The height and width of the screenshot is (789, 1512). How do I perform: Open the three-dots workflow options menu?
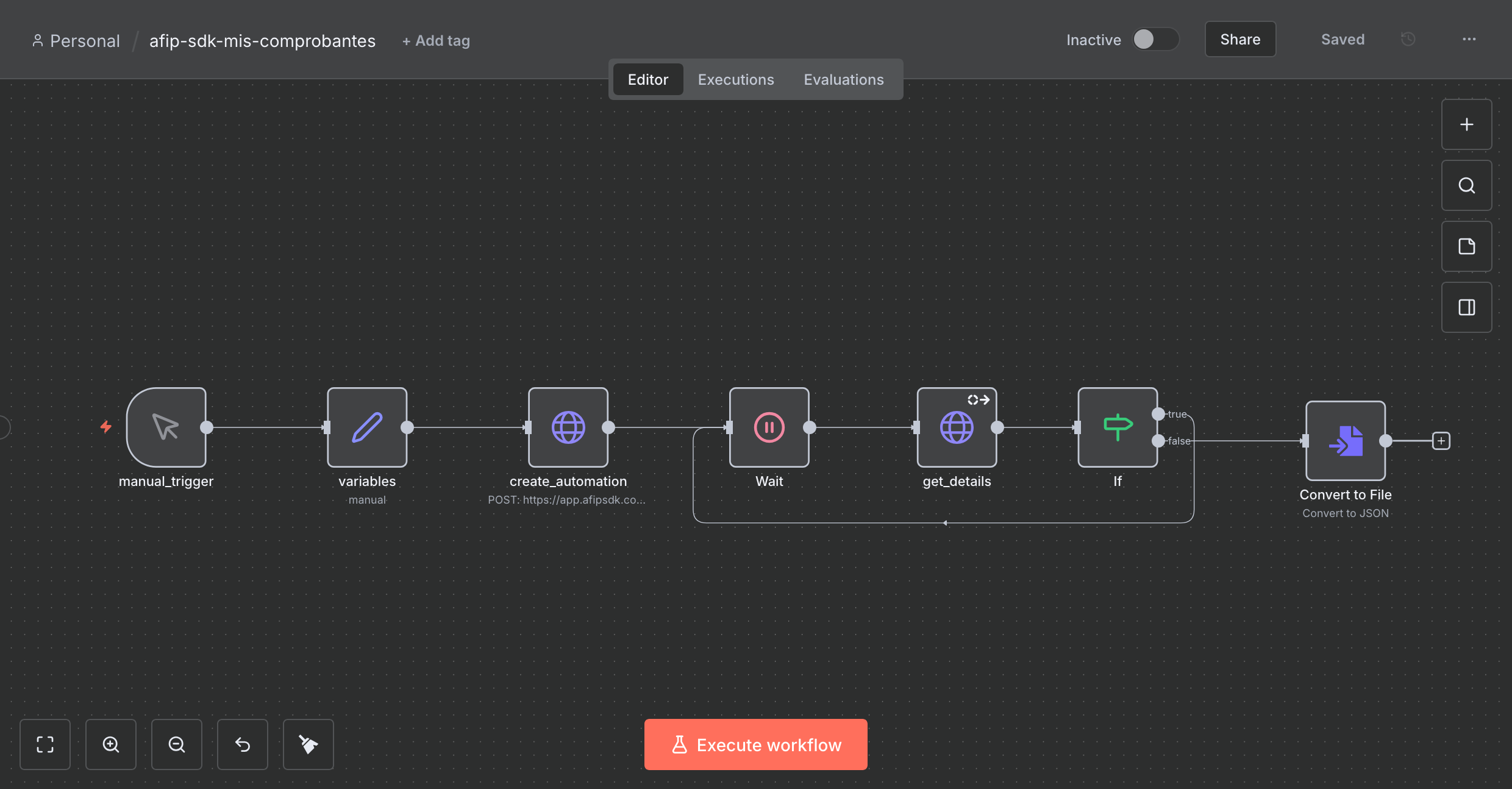click(x=1469, y=40)
